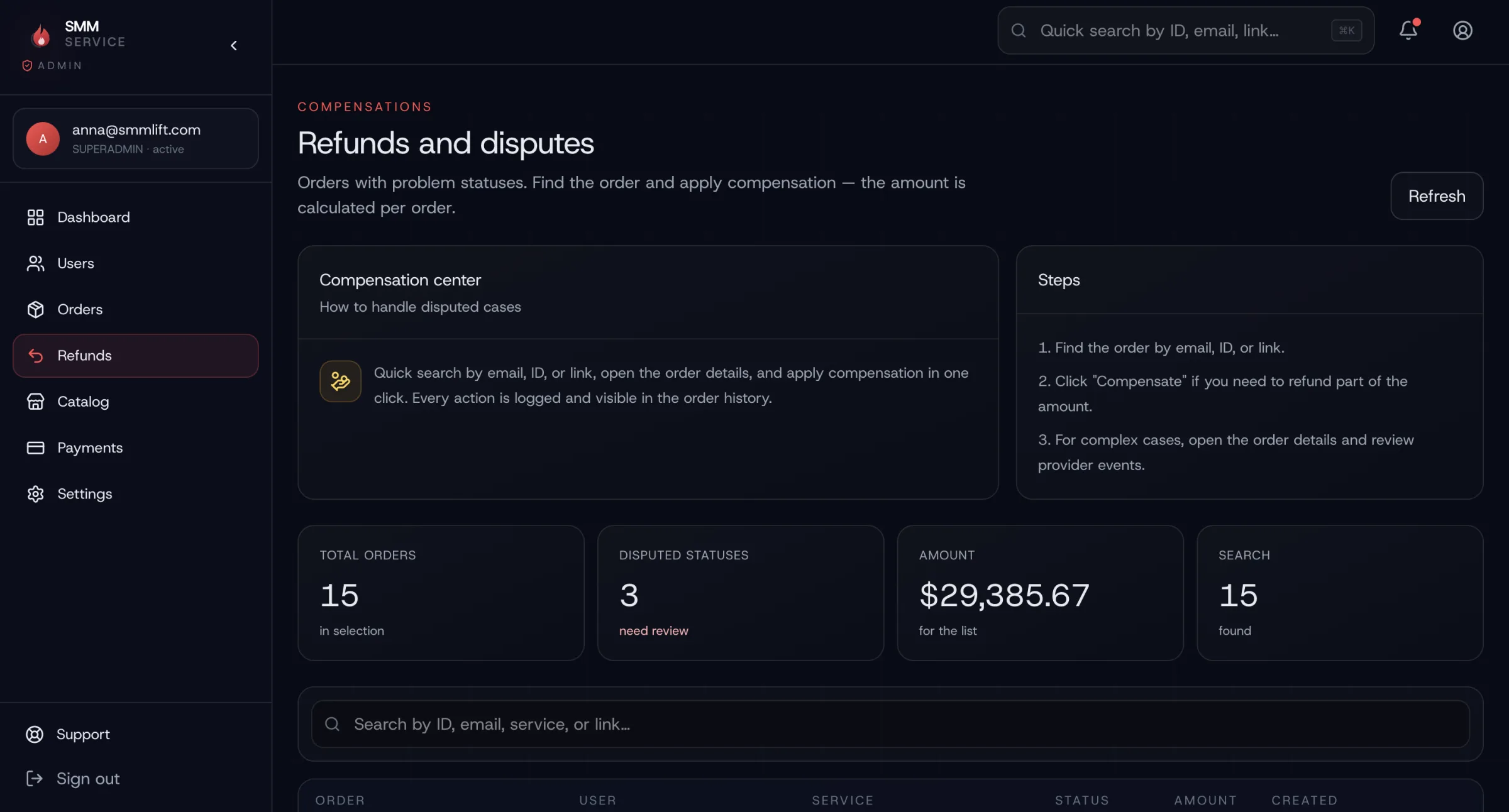Open the user profile icon
The image size is (1509, 812).
point(1462,30)
